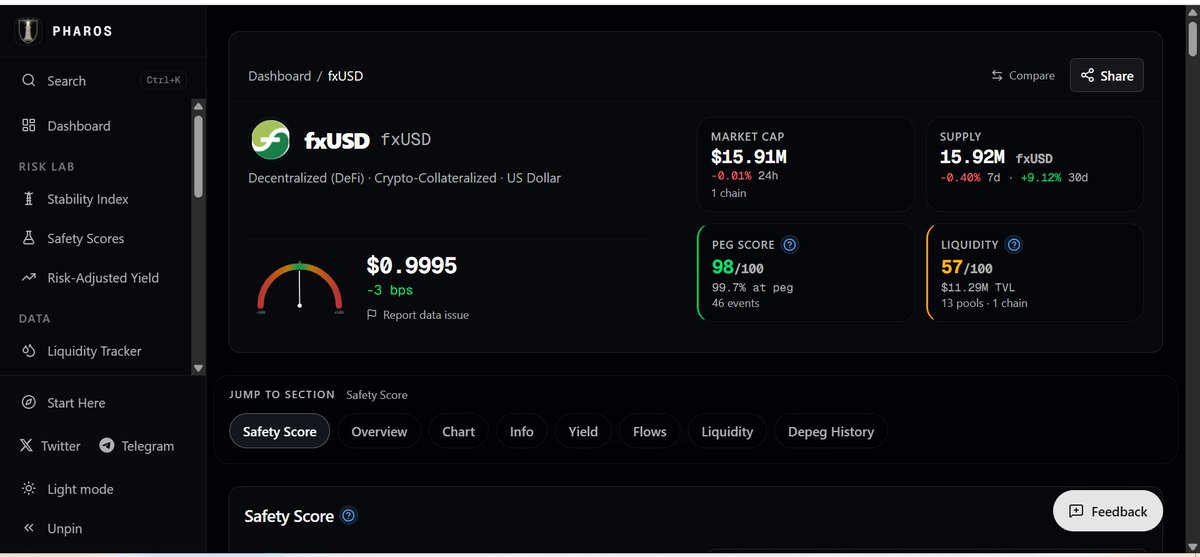
Task: Open the Telegram link
Action: tap(137, 446)
